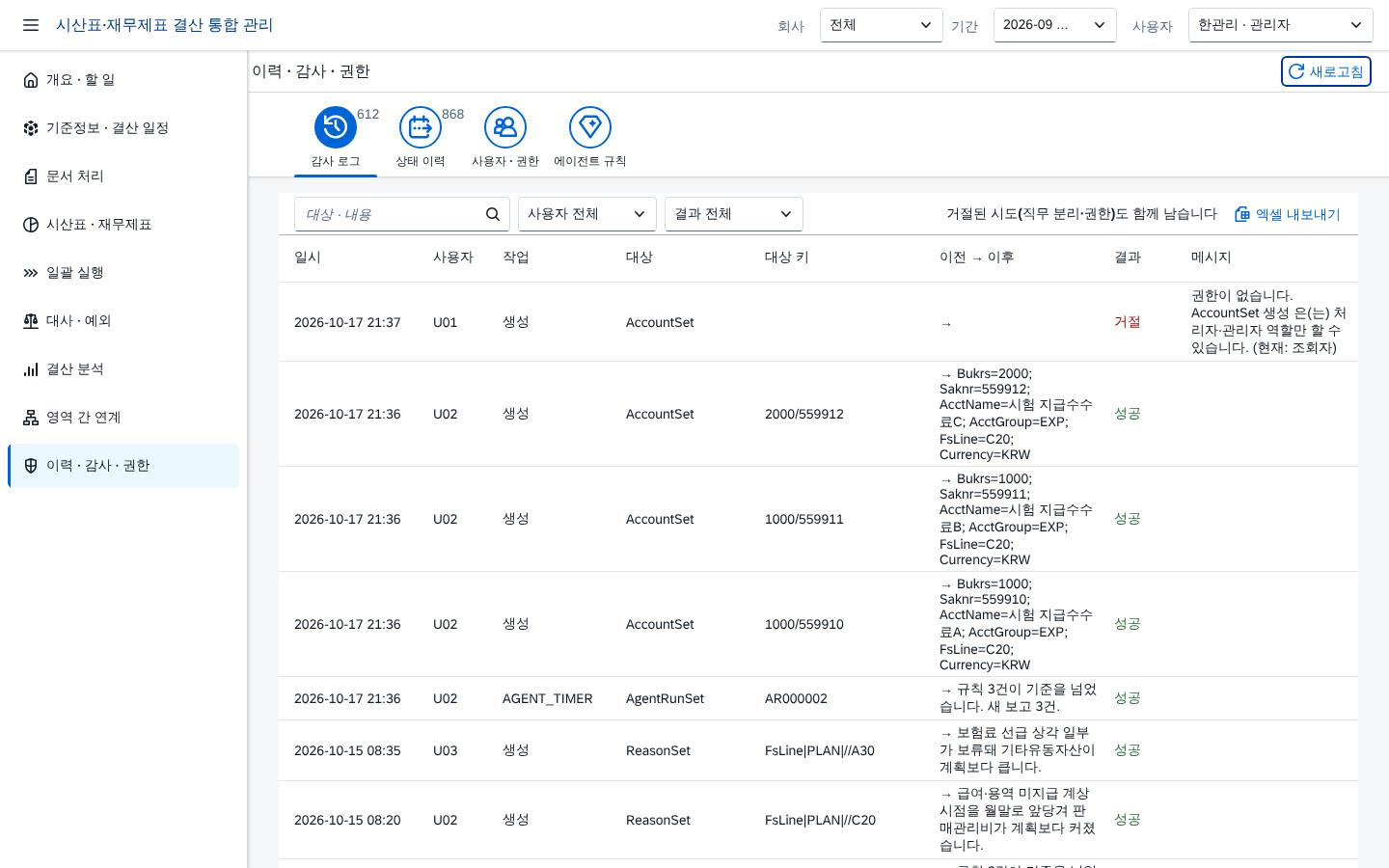Click the AgentRunSet target cell

[x=666, y=698]
